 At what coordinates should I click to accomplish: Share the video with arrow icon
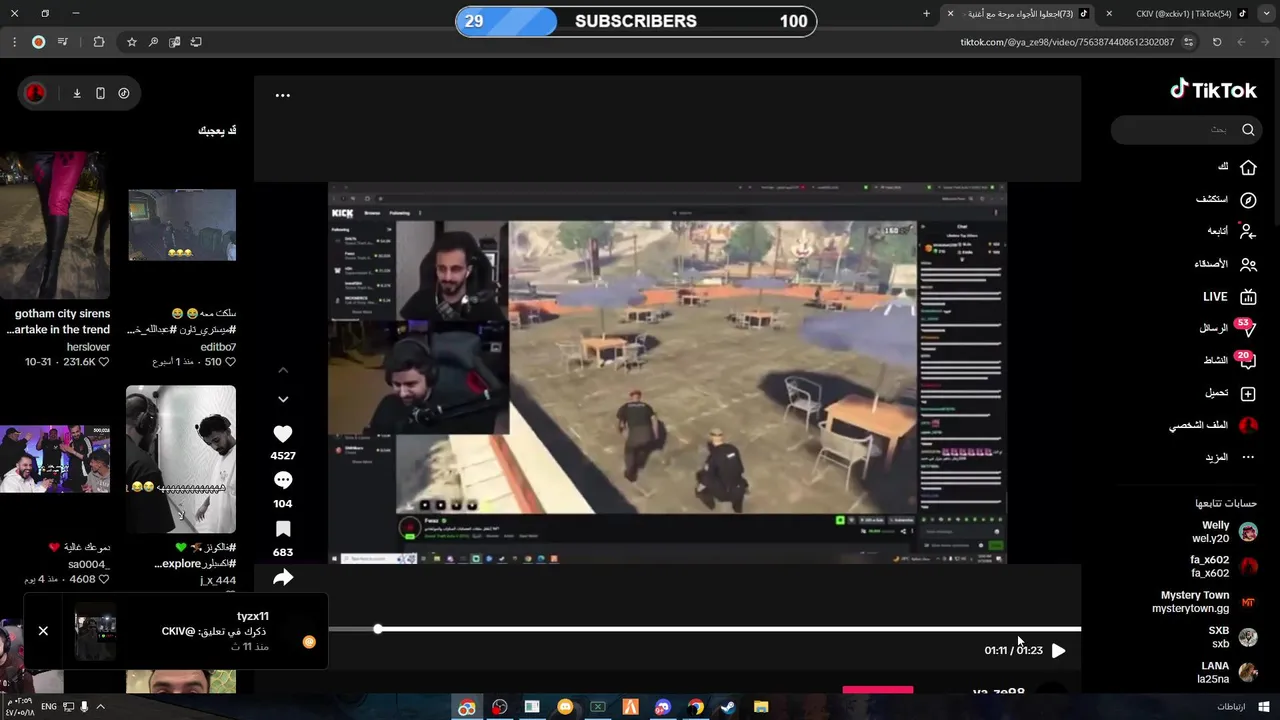[x=283, y=577]
